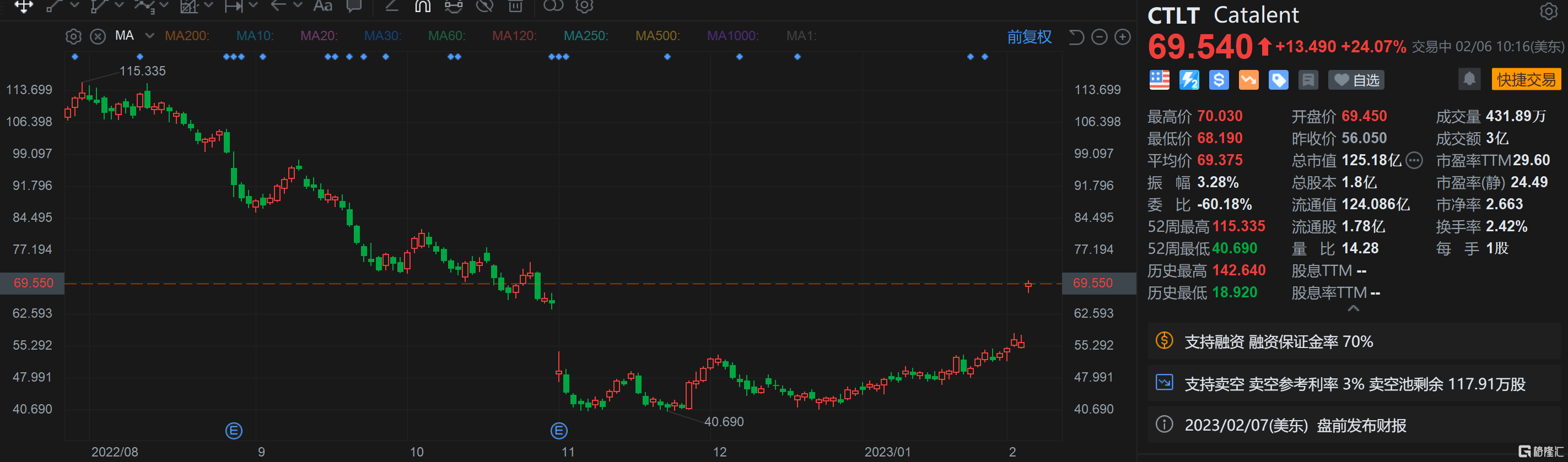Open MA indicator settings gear
Image resolution: width=1568 pixels, height=462 pixels.
click(73, 36)
